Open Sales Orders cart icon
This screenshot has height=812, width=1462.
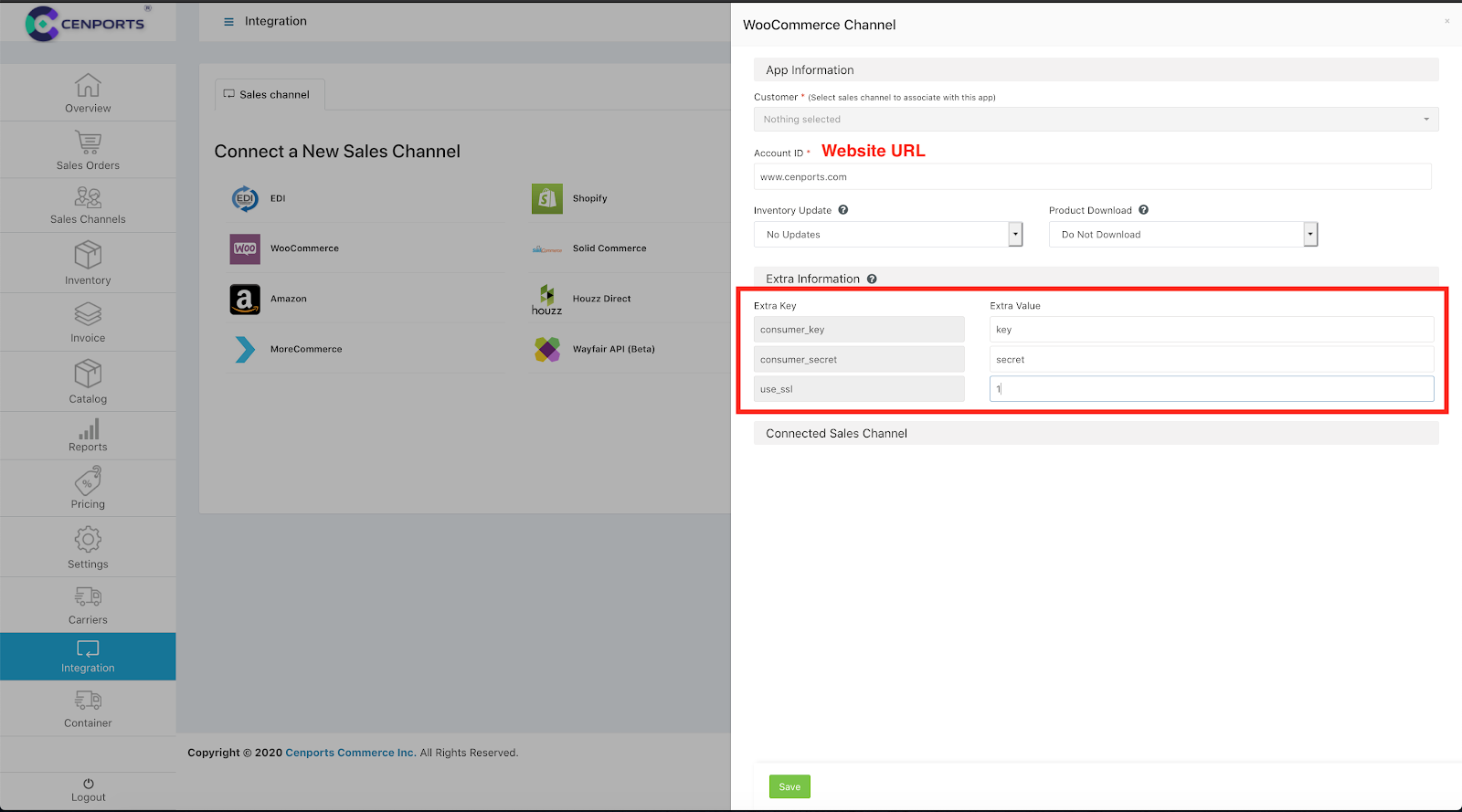coord(89,142)
